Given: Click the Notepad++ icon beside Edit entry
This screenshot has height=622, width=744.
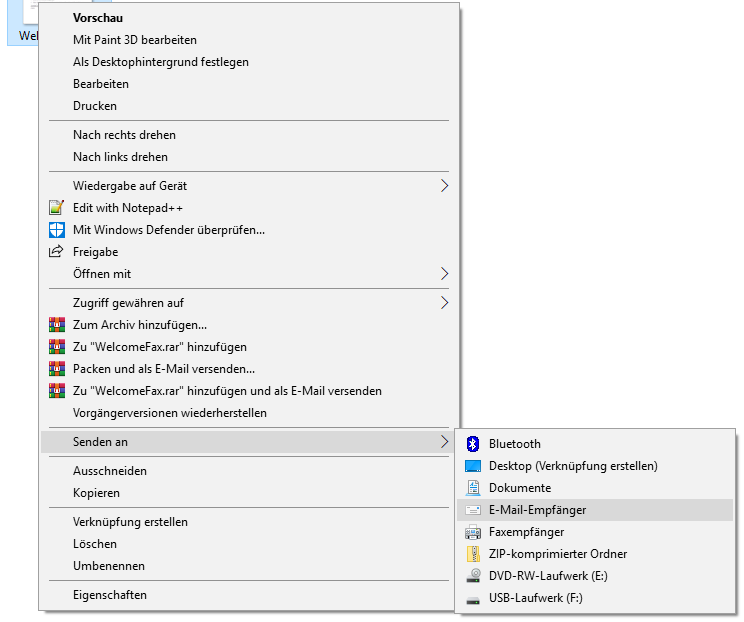Looking at the screenshot, I should [x=56, y=208].
